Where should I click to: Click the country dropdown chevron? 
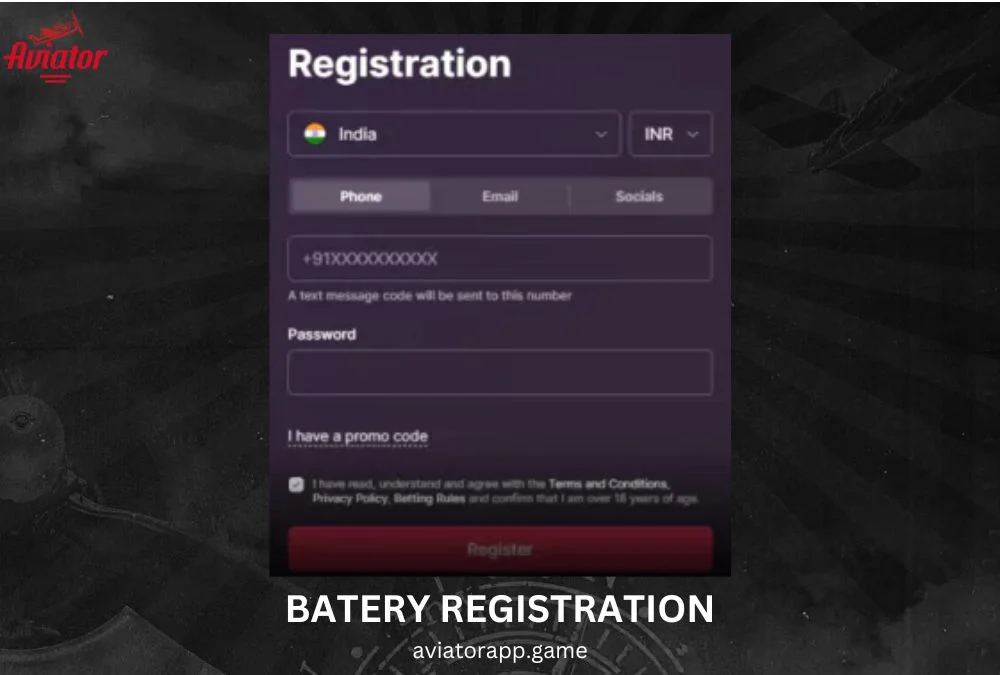[600, 134]
